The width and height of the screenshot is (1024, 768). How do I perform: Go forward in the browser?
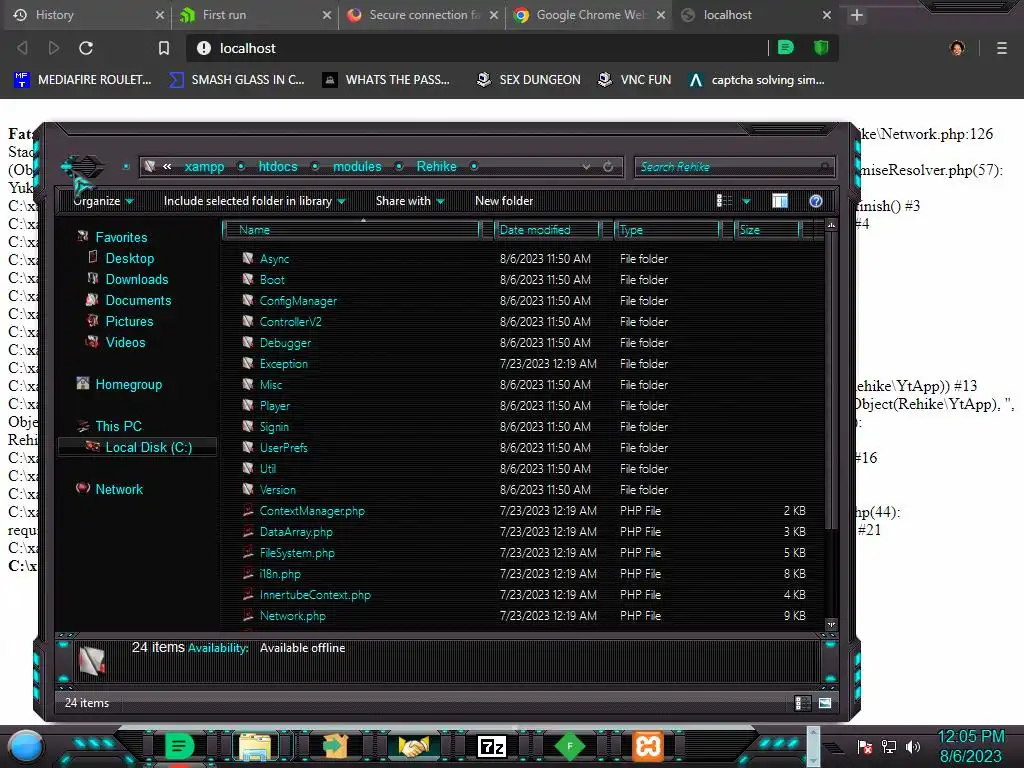tap(54, 48)
